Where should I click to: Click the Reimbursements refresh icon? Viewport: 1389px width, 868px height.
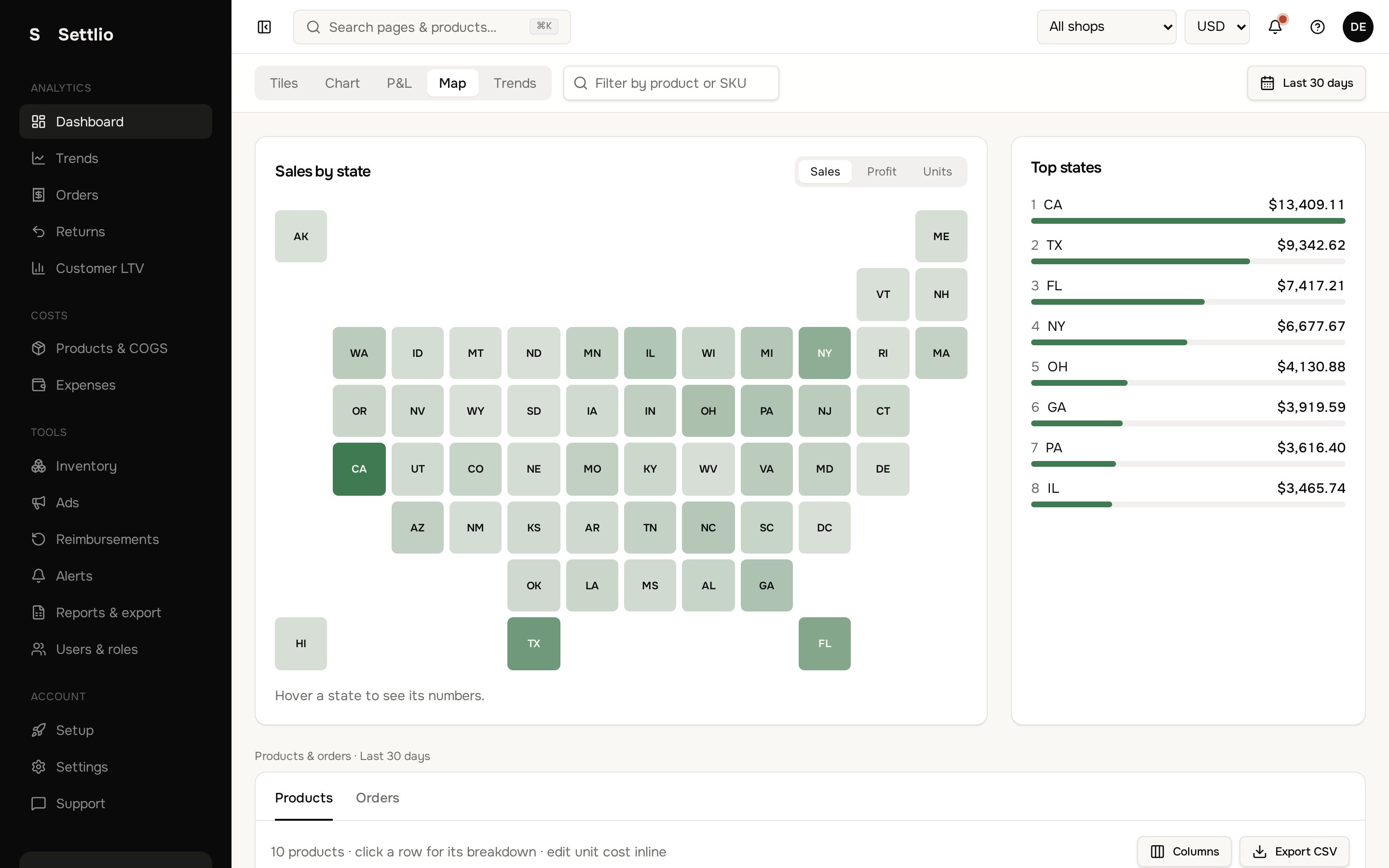(39, 540)
